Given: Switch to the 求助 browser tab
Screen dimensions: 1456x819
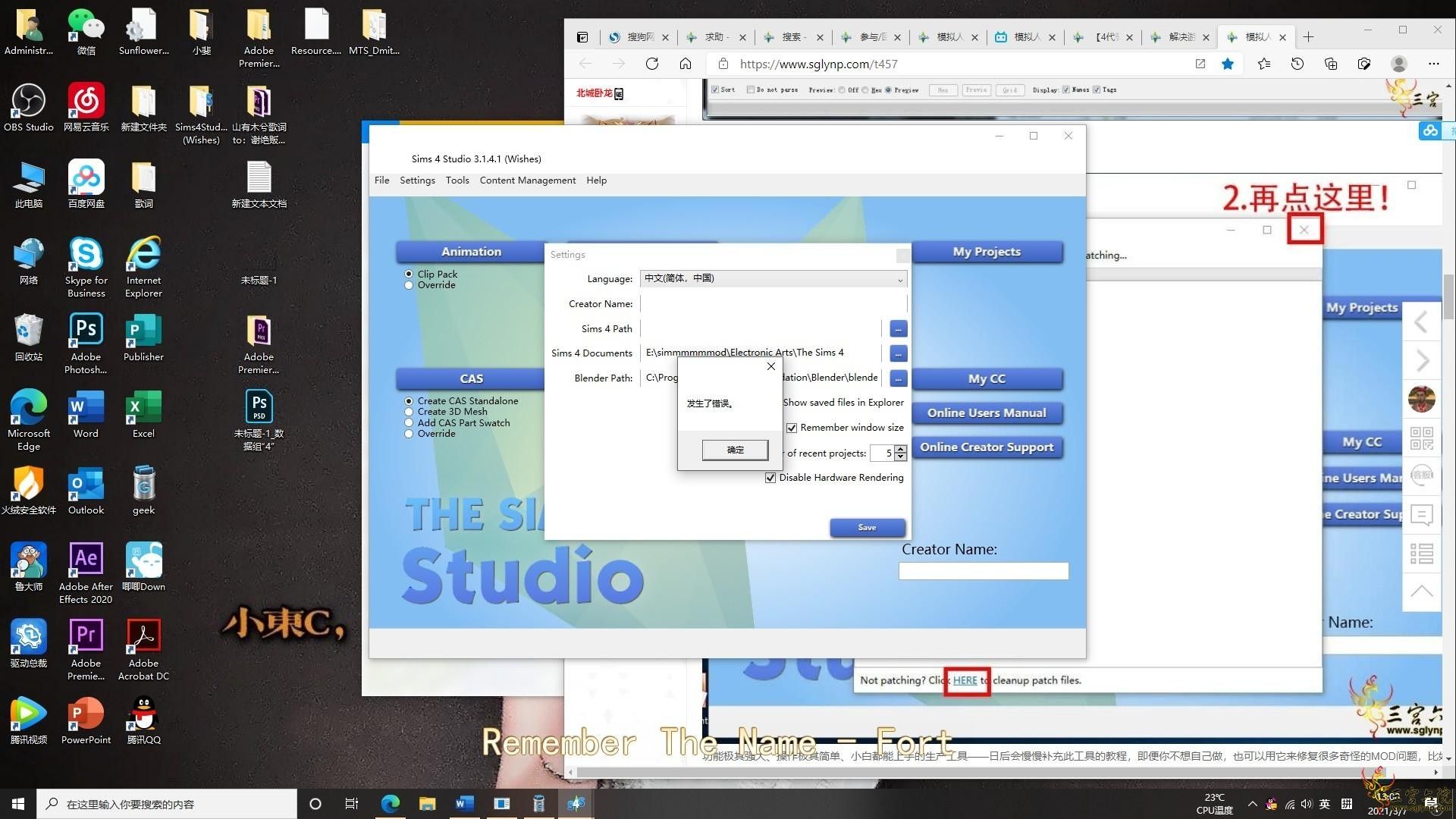Looking at the screenshot, I should pyautogui.click(x=716, y=36).
